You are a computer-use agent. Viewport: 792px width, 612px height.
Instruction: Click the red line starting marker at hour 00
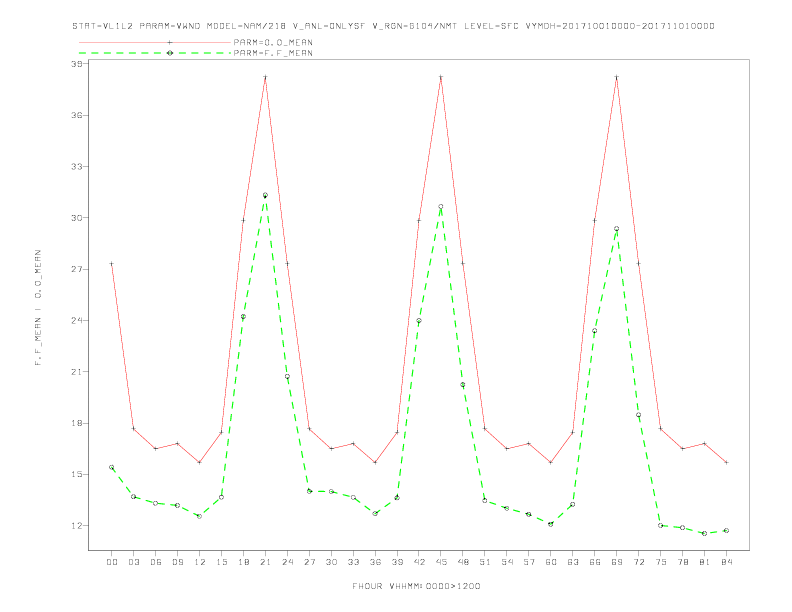point(112,264)
